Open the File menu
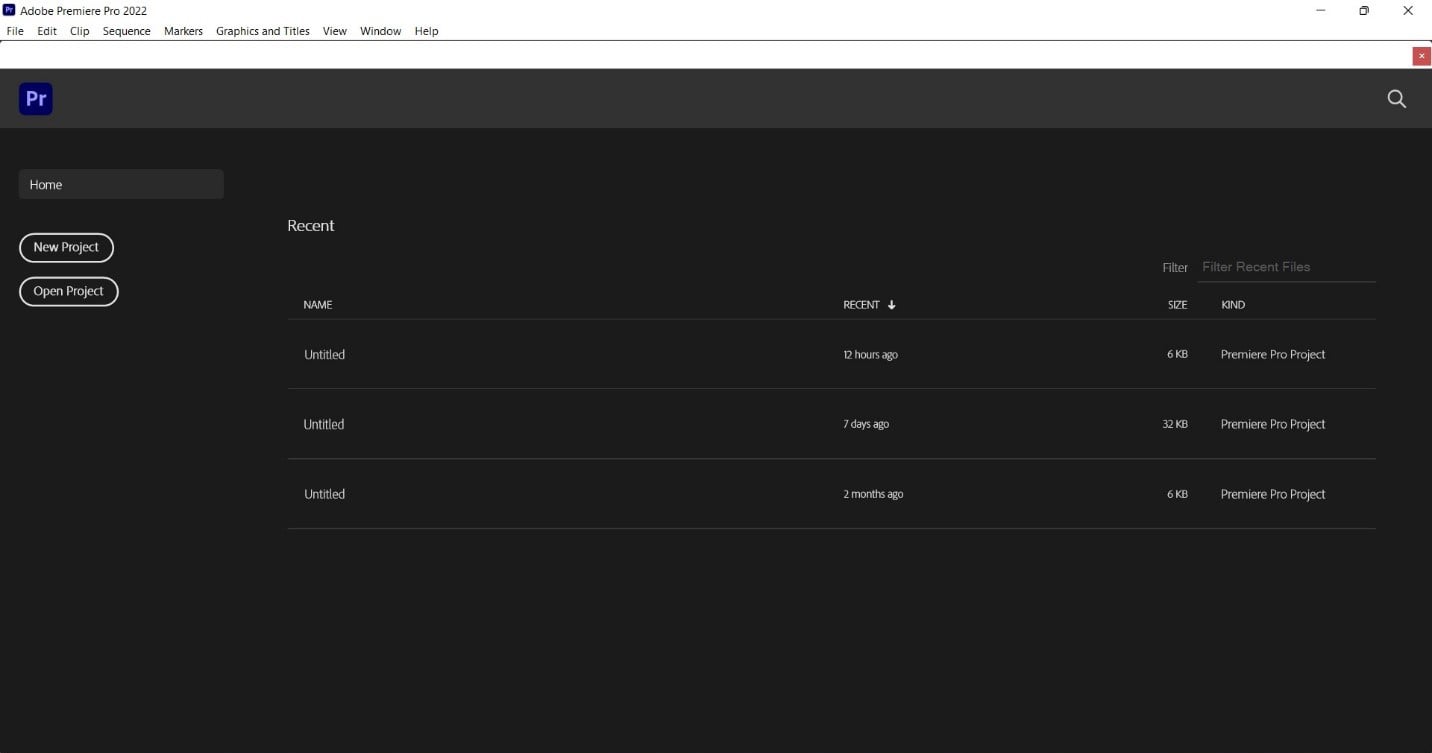Screen dimensions: 1432x753 point(15,31)
